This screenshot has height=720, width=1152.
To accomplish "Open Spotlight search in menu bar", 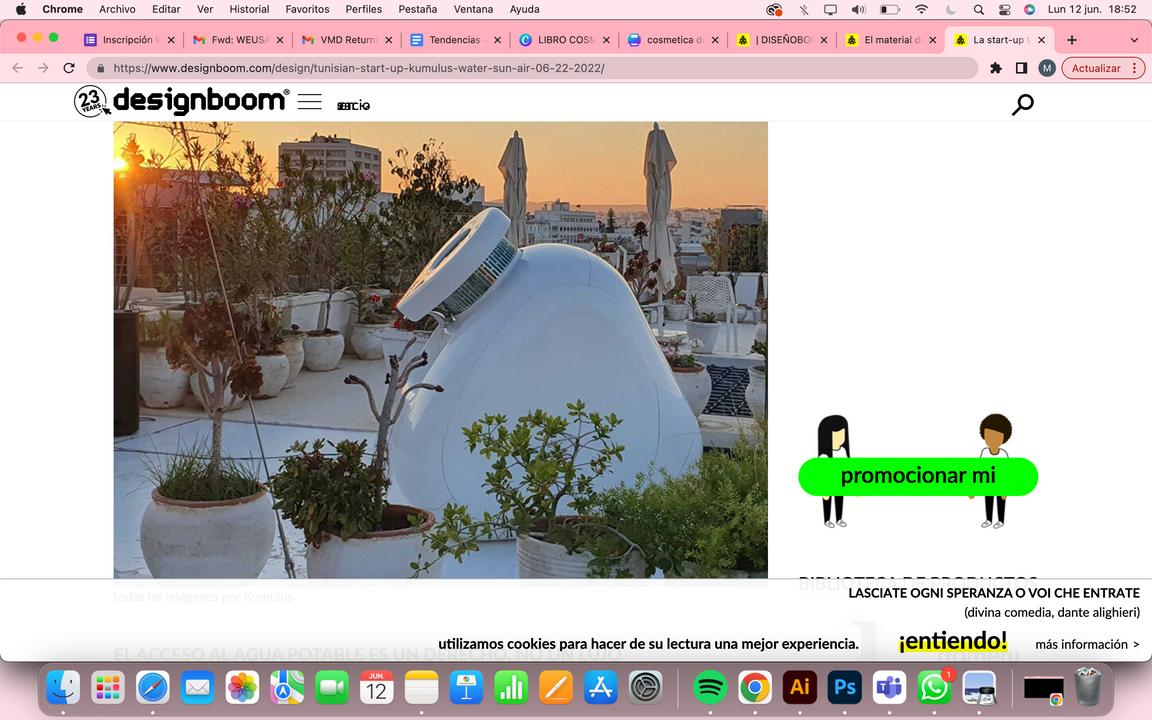I will 979,10.
